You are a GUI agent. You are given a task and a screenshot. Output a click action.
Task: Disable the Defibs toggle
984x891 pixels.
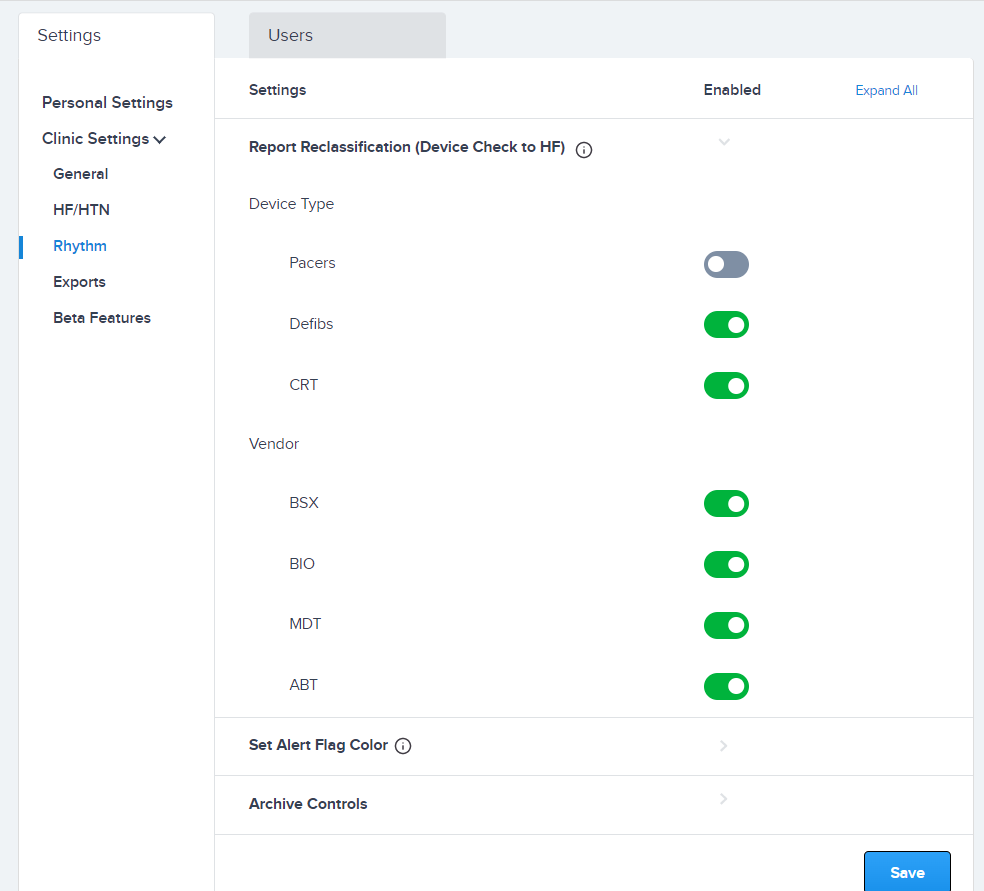[726, 324]
